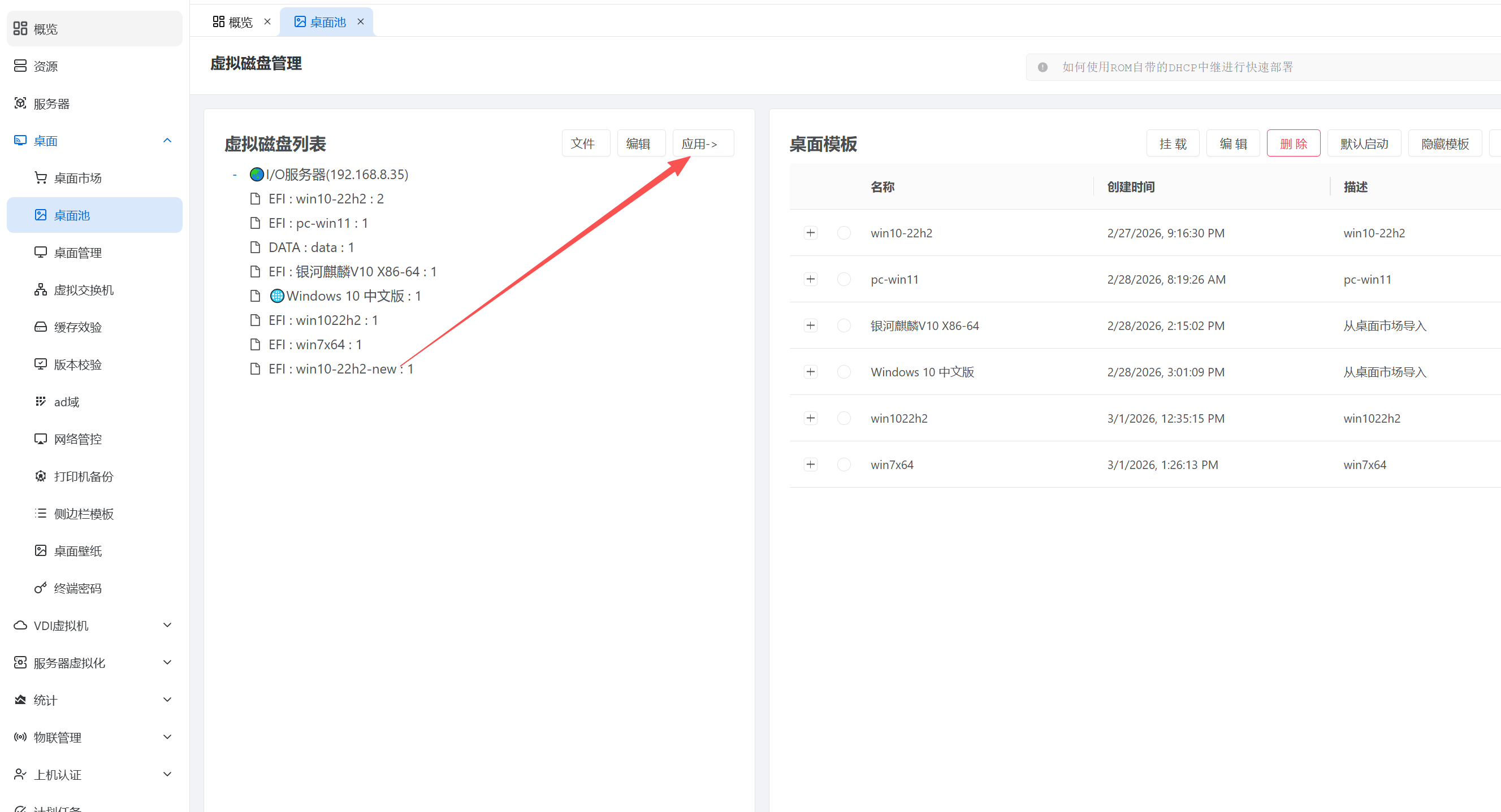
Task: Select the pc-win11 template radio button
Action: tap(843, 279)
